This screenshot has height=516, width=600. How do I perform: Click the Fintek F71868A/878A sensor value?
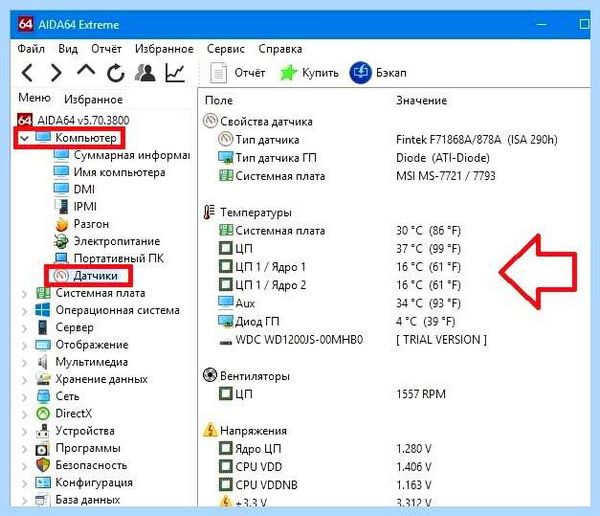[x=477, y=140]
